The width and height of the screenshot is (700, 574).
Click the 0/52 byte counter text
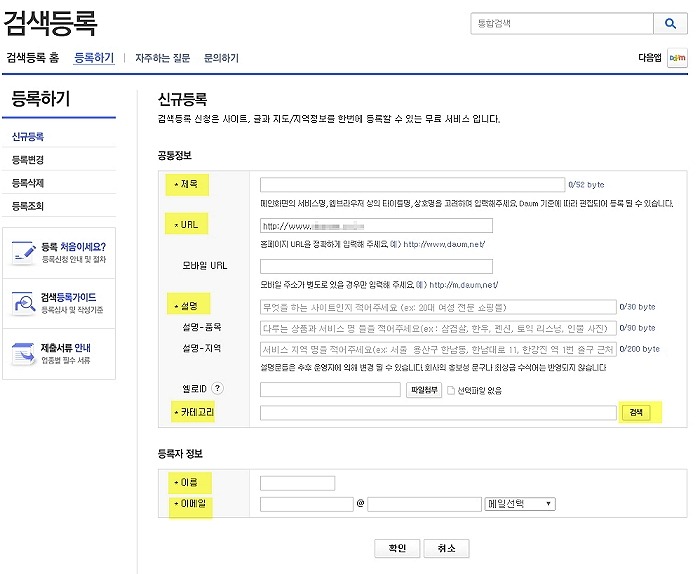pyautogui.click(x=586, y=184)
